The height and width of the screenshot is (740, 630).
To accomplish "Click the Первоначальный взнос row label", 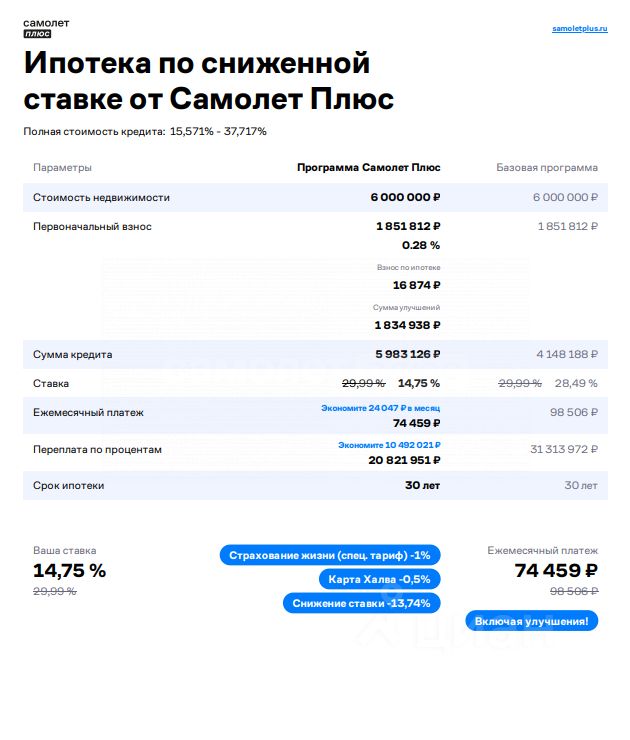I will point(92,227).
